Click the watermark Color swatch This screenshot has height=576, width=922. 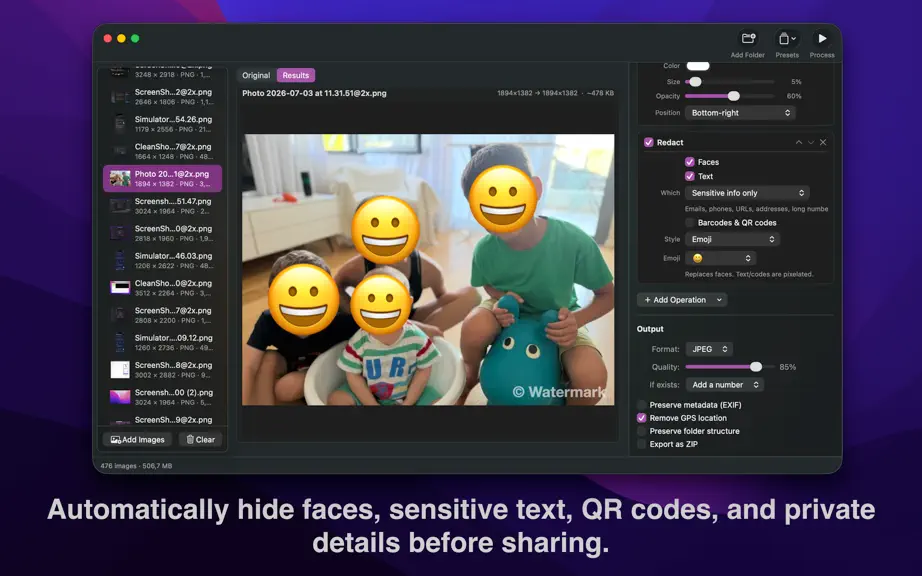coord(698,66)
